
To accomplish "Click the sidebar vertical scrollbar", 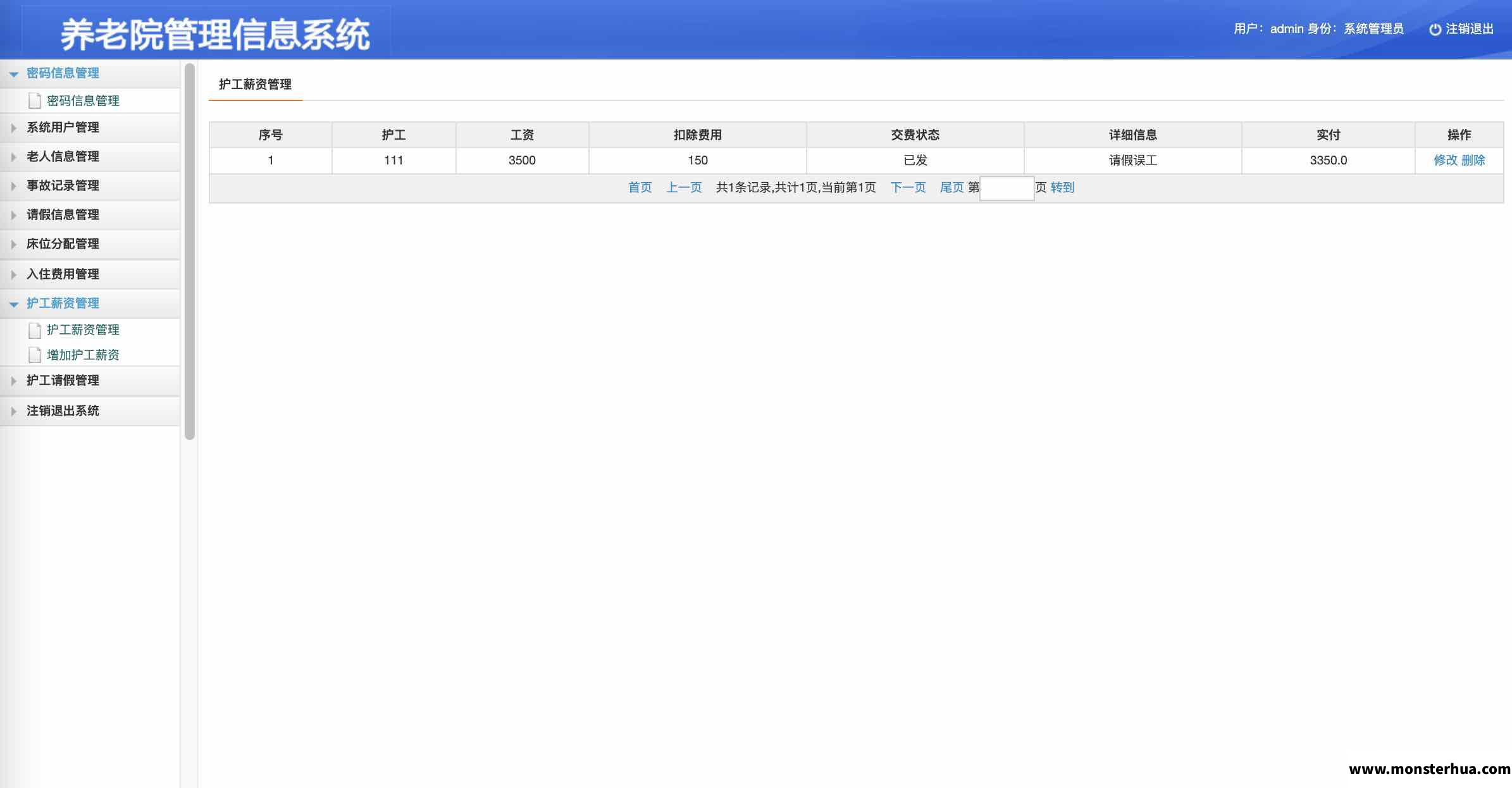I will coord(190,251).
